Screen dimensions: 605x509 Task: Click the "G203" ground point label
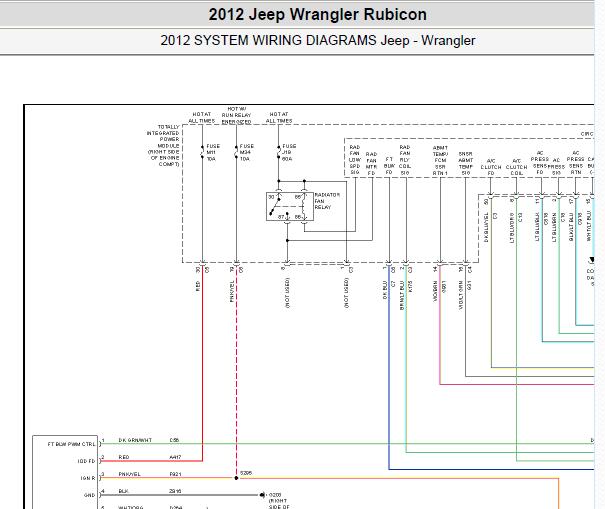(275, 495)
